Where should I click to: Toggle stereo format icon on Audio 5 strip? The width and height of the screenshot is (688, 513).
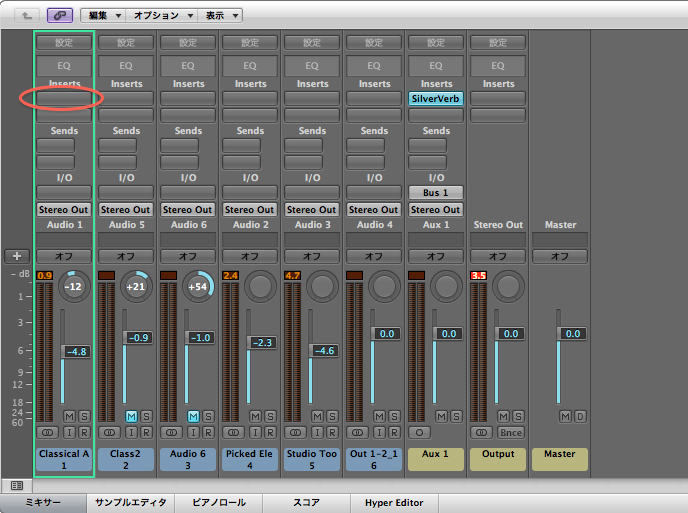(x=109, y=433)
